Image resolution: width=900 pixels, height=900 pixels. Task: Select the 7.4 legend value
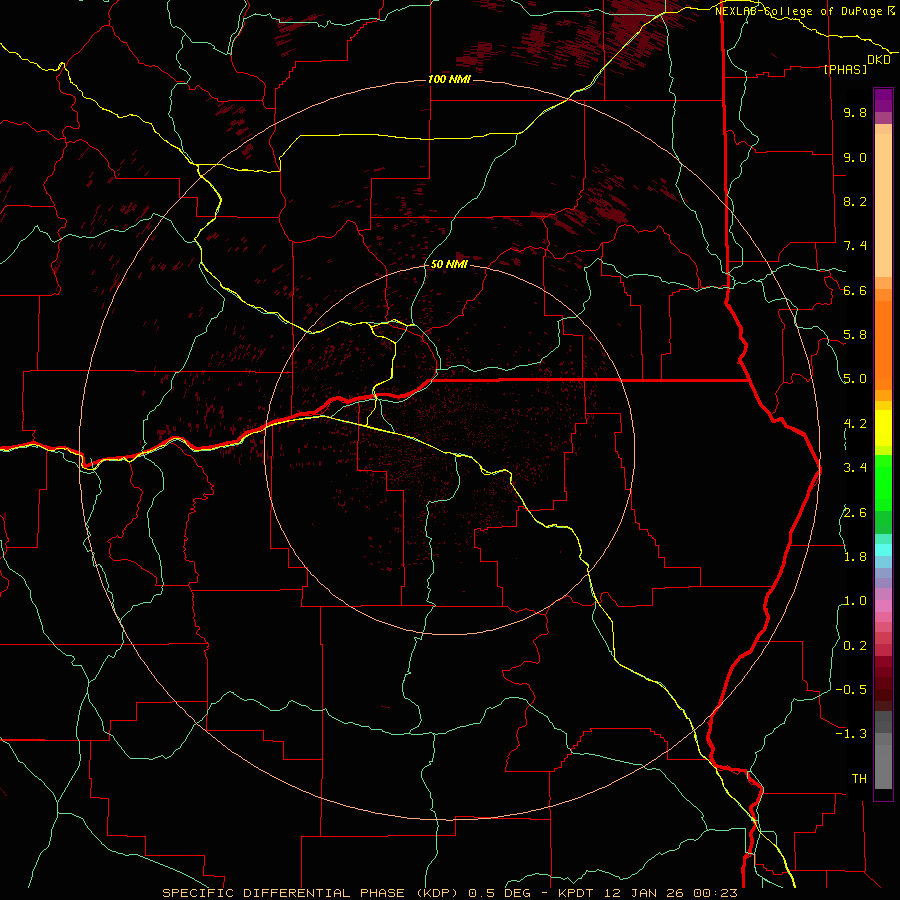coord(855,246)
